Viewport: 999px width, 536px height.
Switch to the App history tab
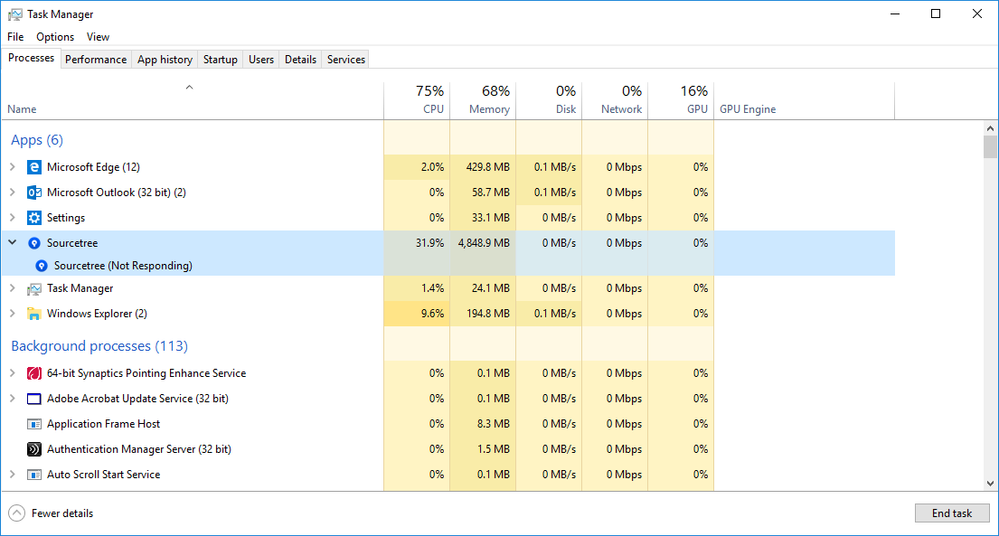pyautogui.click(x=165, y=59)
